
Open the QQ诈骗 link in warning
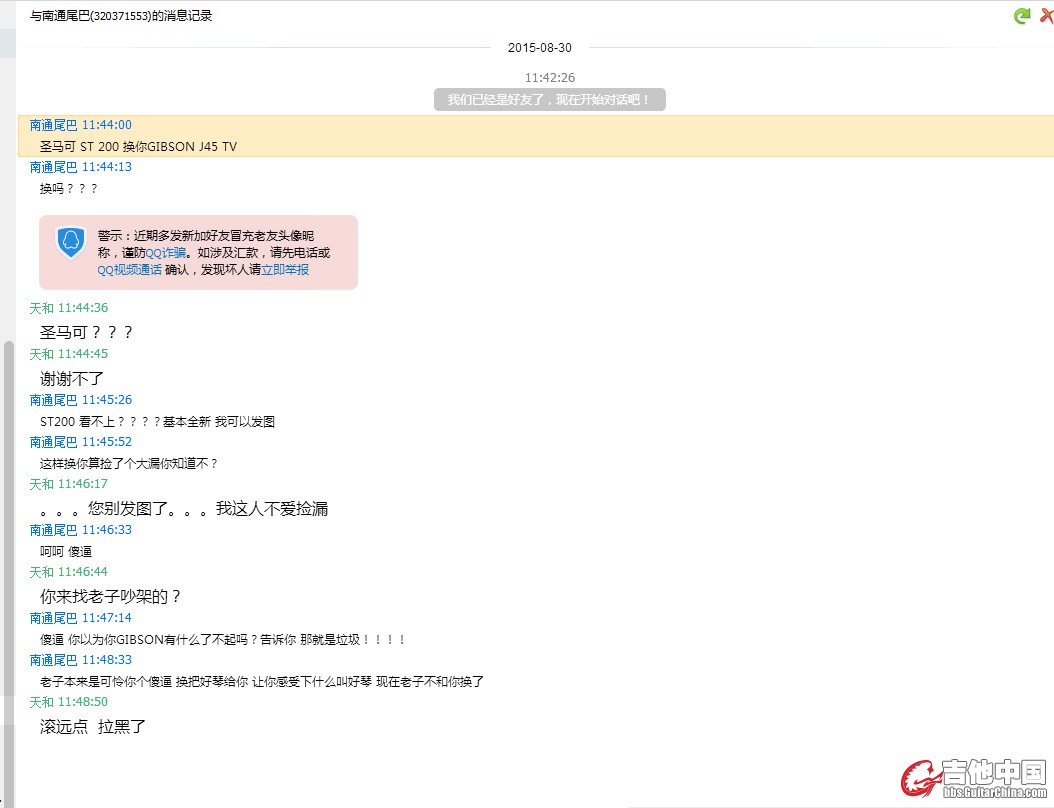click(x=166, y=253)
